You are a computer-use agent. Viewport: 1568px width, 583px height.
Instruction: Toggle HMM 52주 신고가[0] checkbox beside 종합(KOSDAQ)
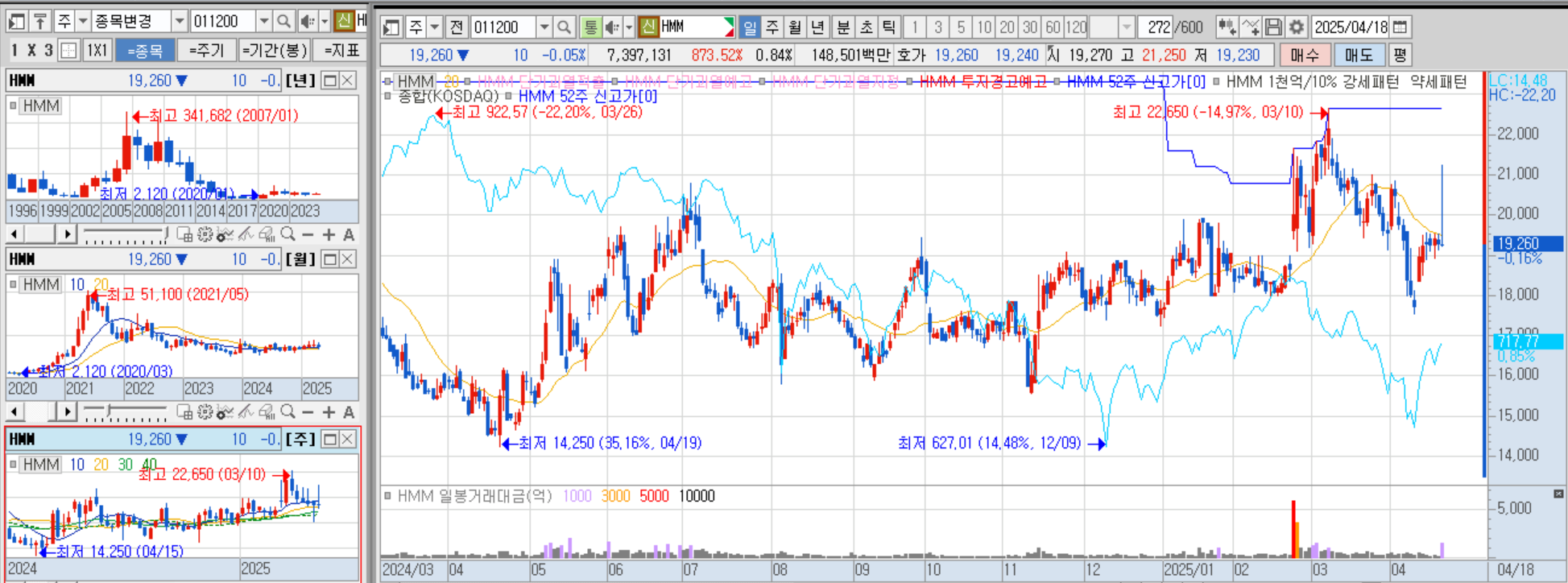(509, 96)
